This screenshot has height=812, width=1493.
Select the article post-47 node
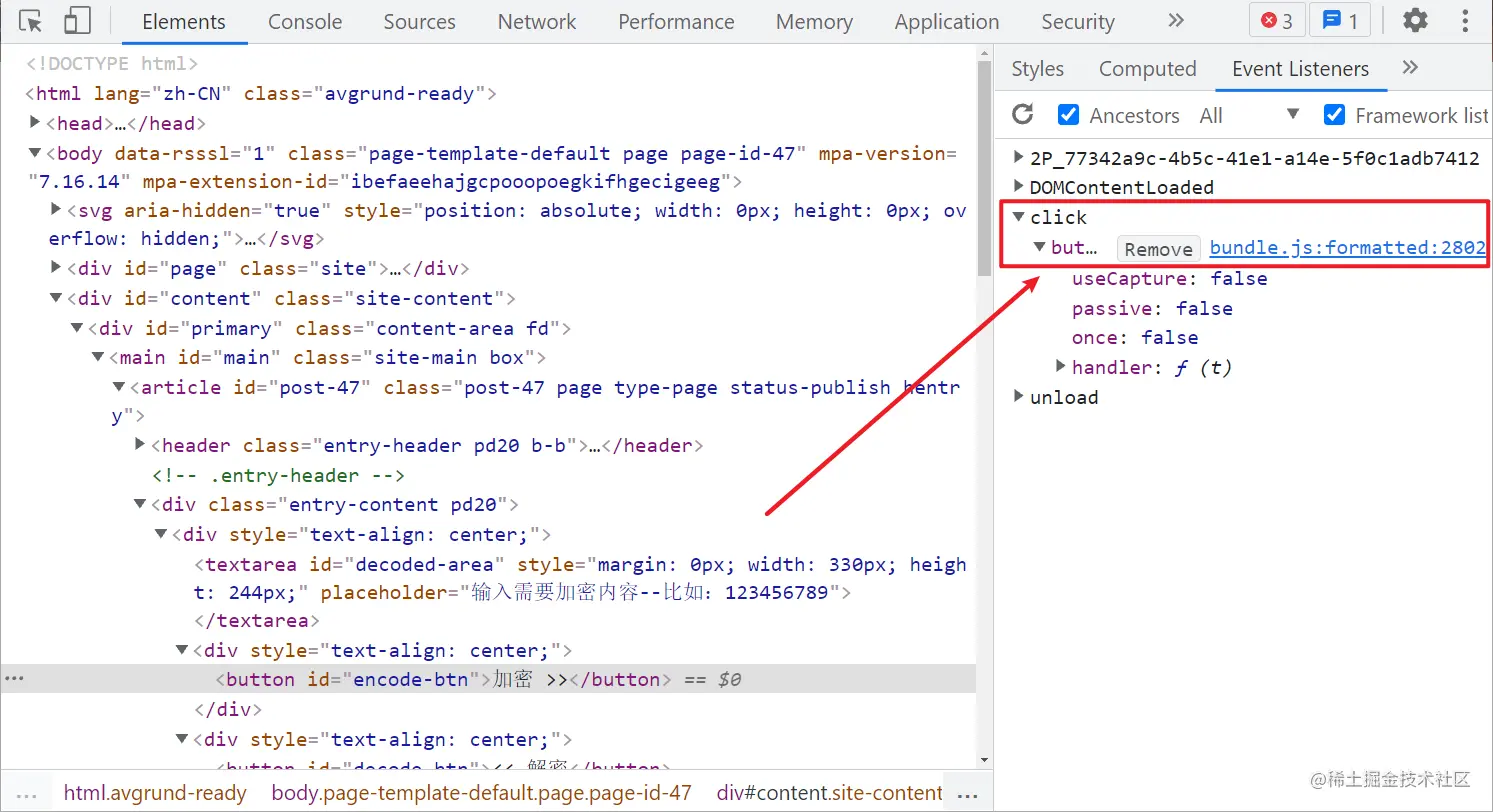tap(536, 401)
